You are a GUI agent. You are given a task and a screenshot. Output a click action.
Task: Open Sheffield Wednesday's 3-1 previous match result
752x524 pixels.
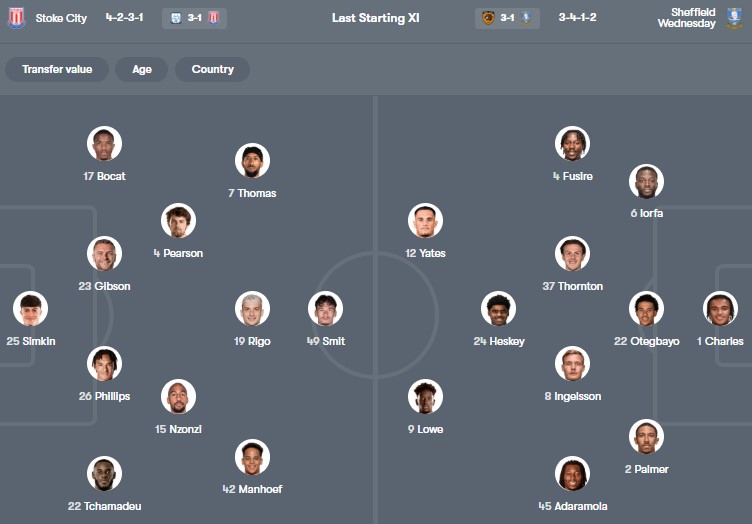[x=508, y=18]
